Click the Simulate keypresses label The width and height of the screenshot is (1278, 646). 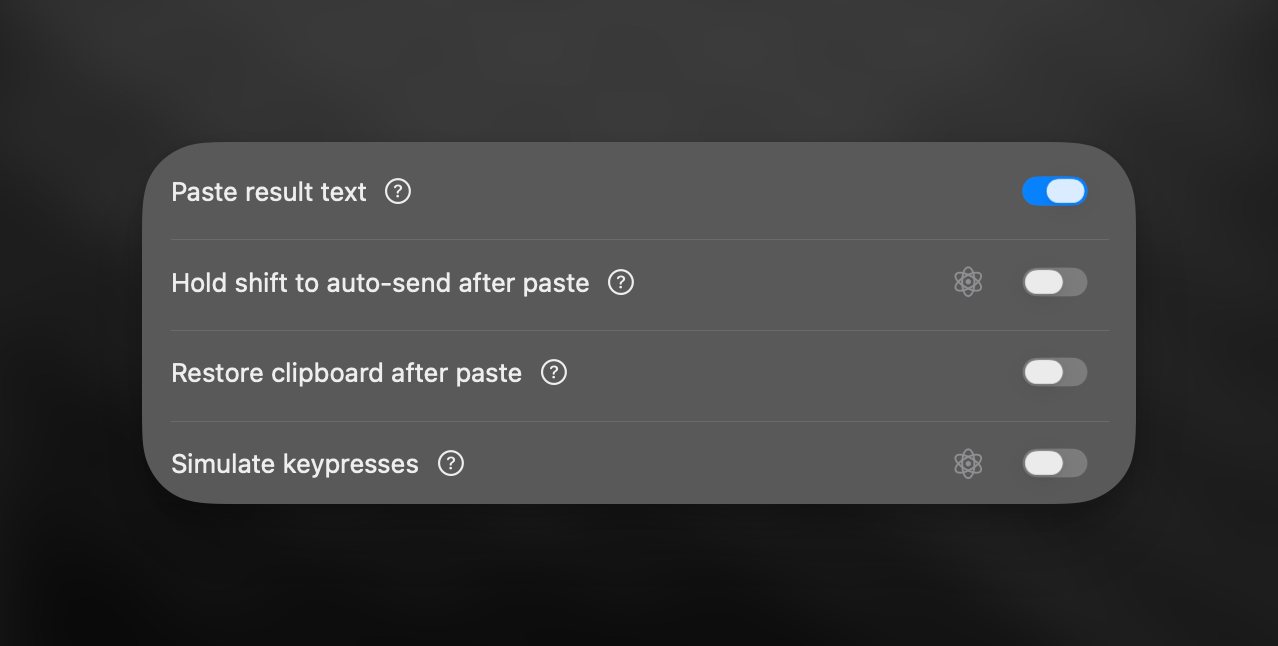pos(295,463)
